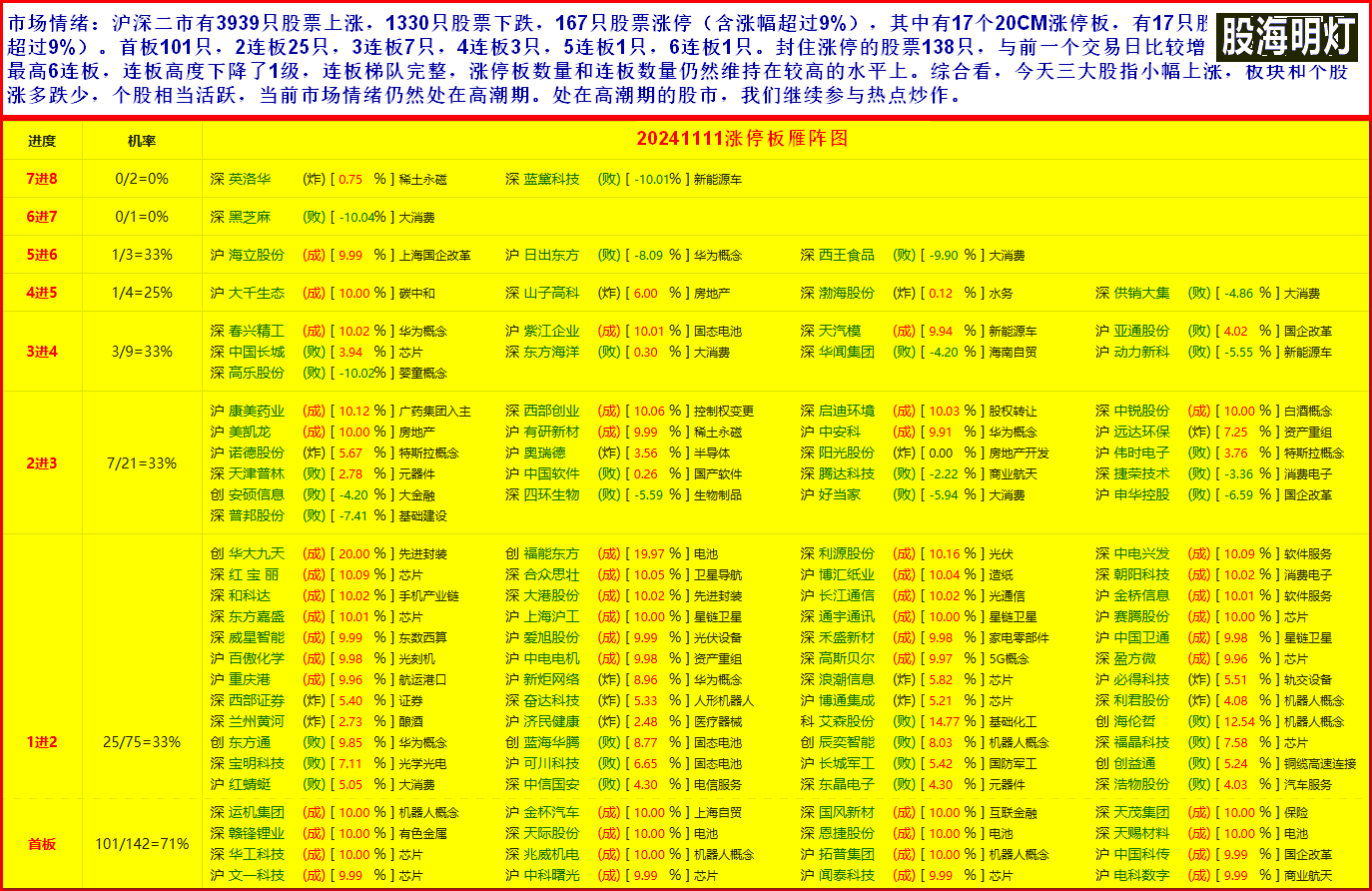The width and height of the screenshot is (1372, 891).
Task: Click the 白酒概念 concept tag
Action: (1308, 412)
